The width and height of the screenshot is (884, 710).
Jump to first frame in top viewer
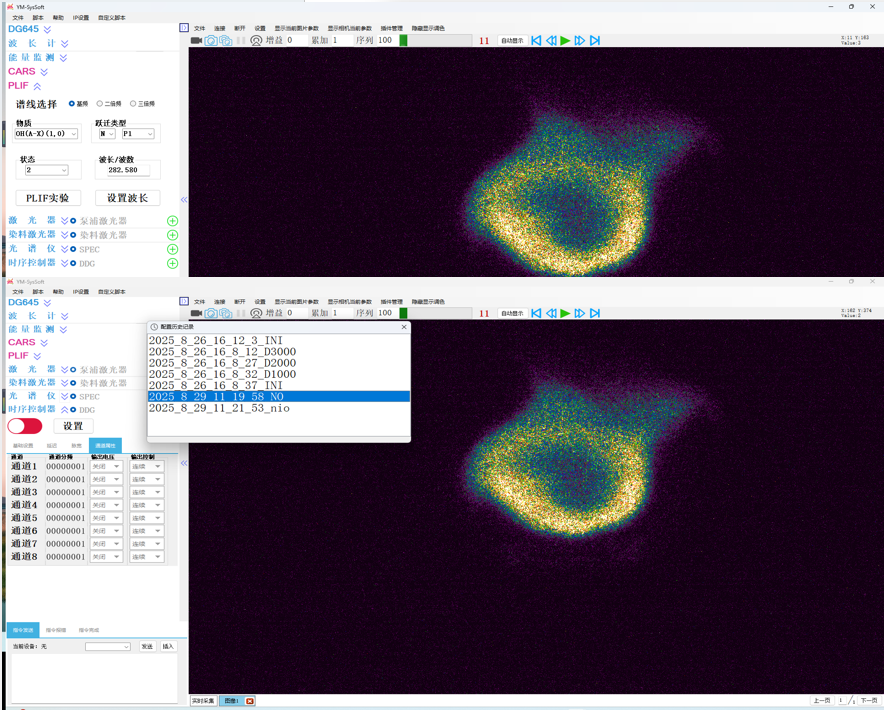[x=536, y=41]
